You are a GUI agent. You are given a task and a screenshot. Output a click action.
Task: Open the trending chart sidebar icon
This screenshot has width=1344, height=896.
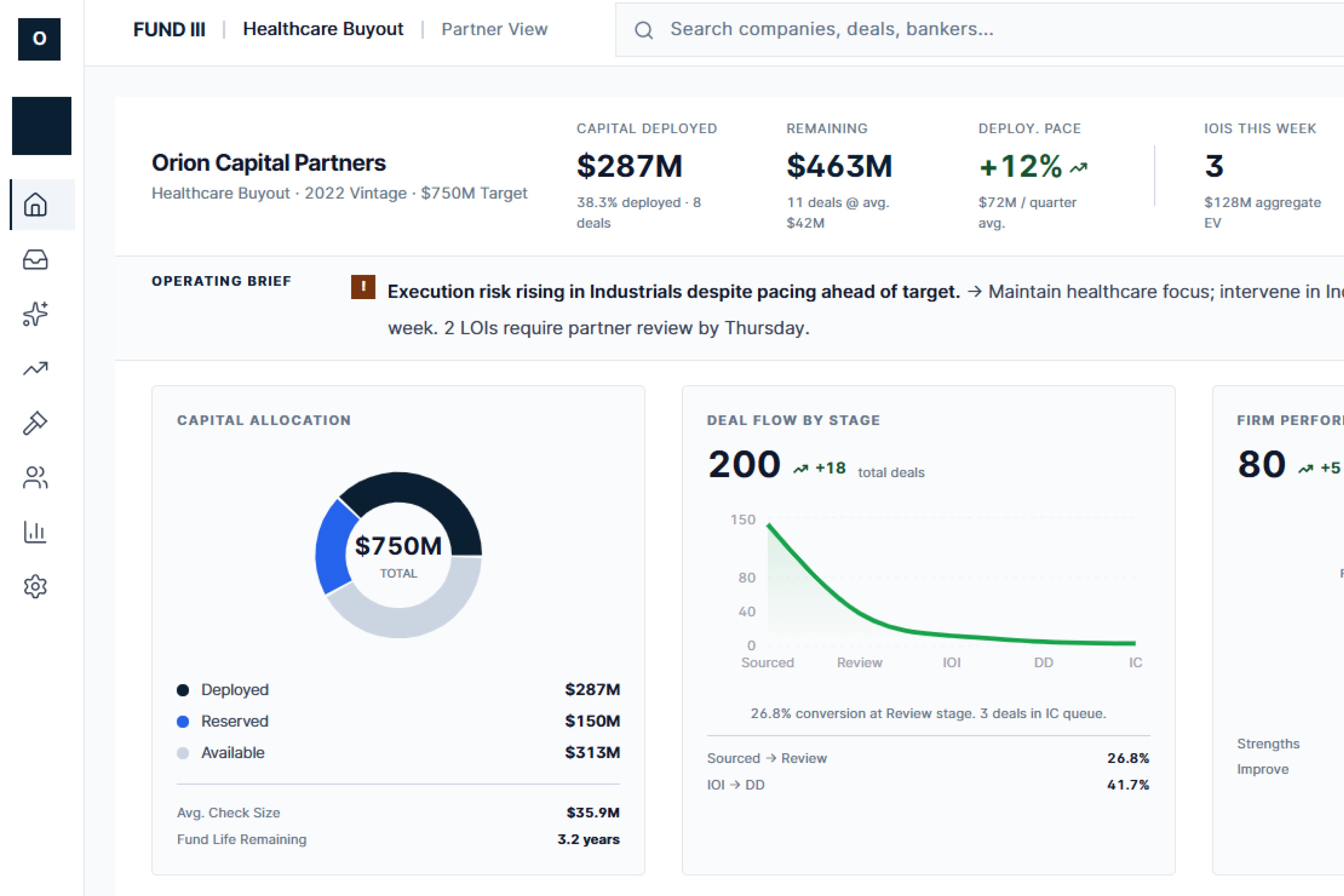point(36,368)
